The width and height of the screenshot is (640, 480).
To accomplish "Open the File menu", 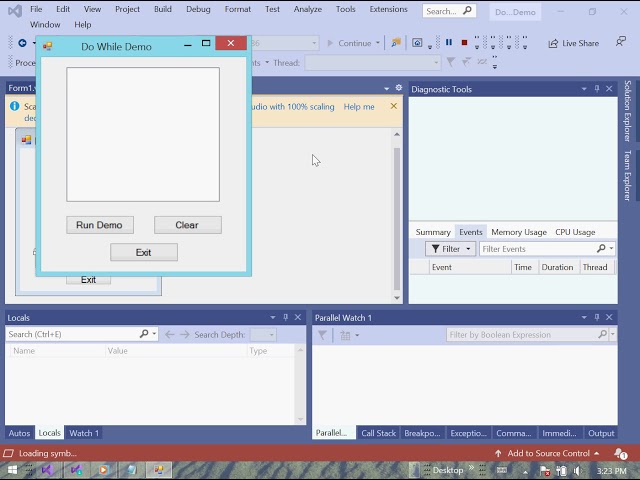I will point(36,9).
